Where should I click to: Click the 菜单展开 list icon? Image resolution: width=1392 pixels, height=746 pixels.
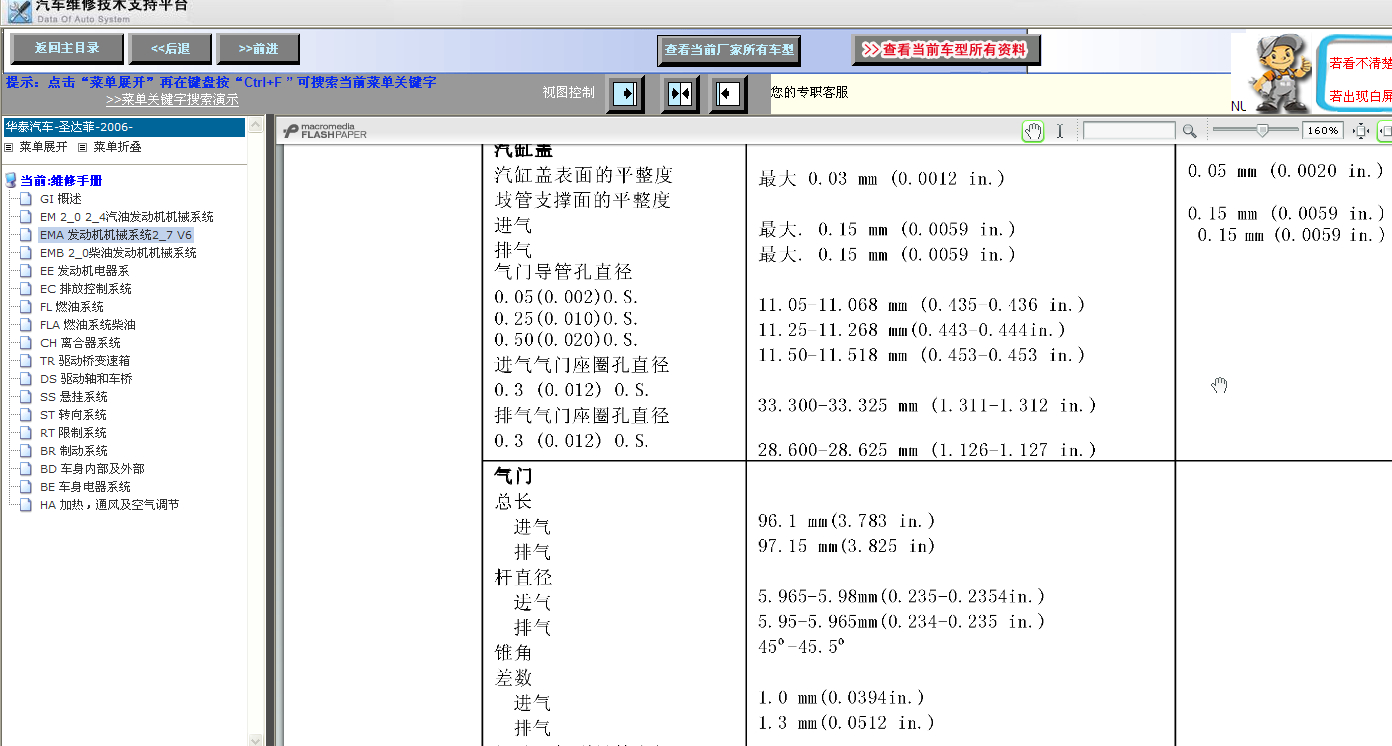click(9, 147)
